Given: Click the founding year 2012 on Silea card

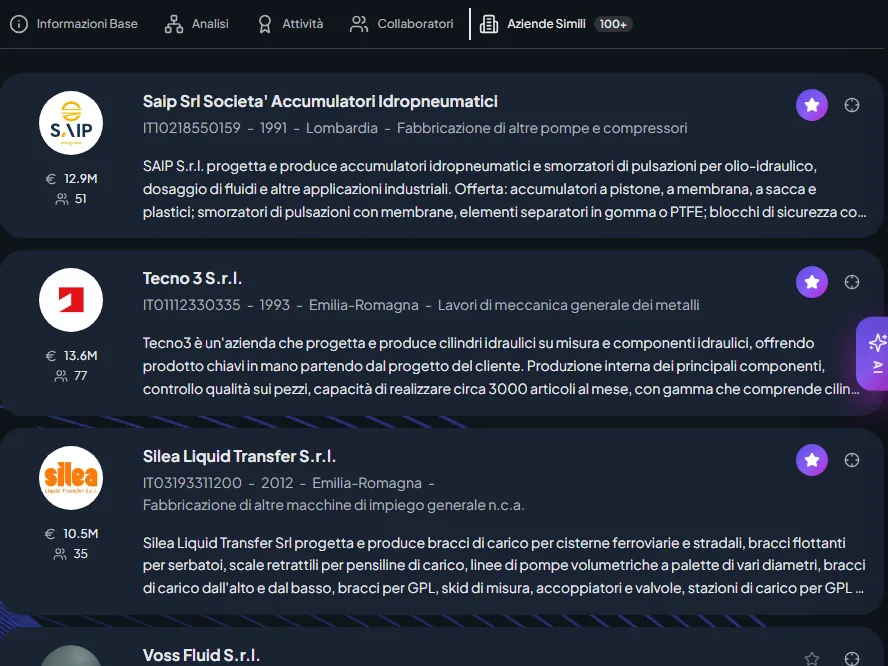Looking at the screenshot, I should tap(277, 483).
